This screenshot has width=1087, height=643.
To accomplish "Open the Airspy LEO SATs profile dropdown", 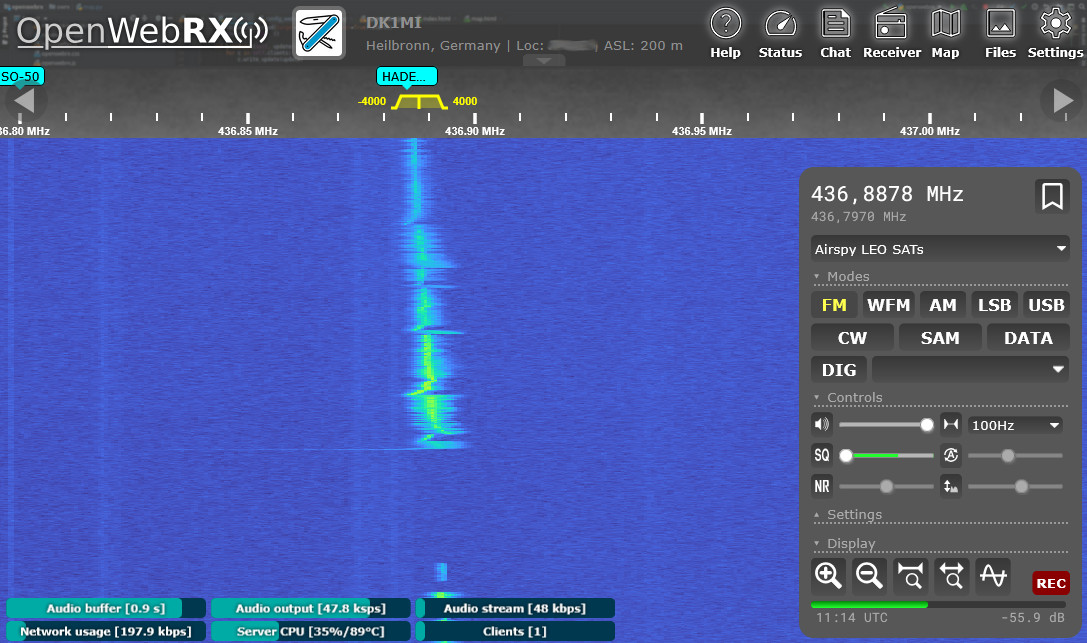I will pos(940,248).
